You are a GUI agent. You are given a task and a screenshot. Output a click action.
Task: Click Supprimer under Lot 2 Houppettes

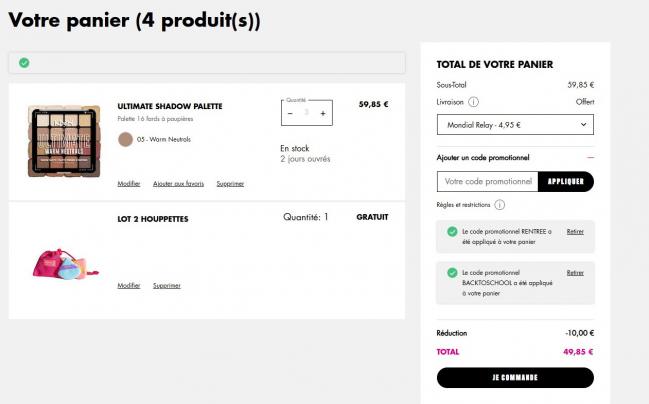167,285
